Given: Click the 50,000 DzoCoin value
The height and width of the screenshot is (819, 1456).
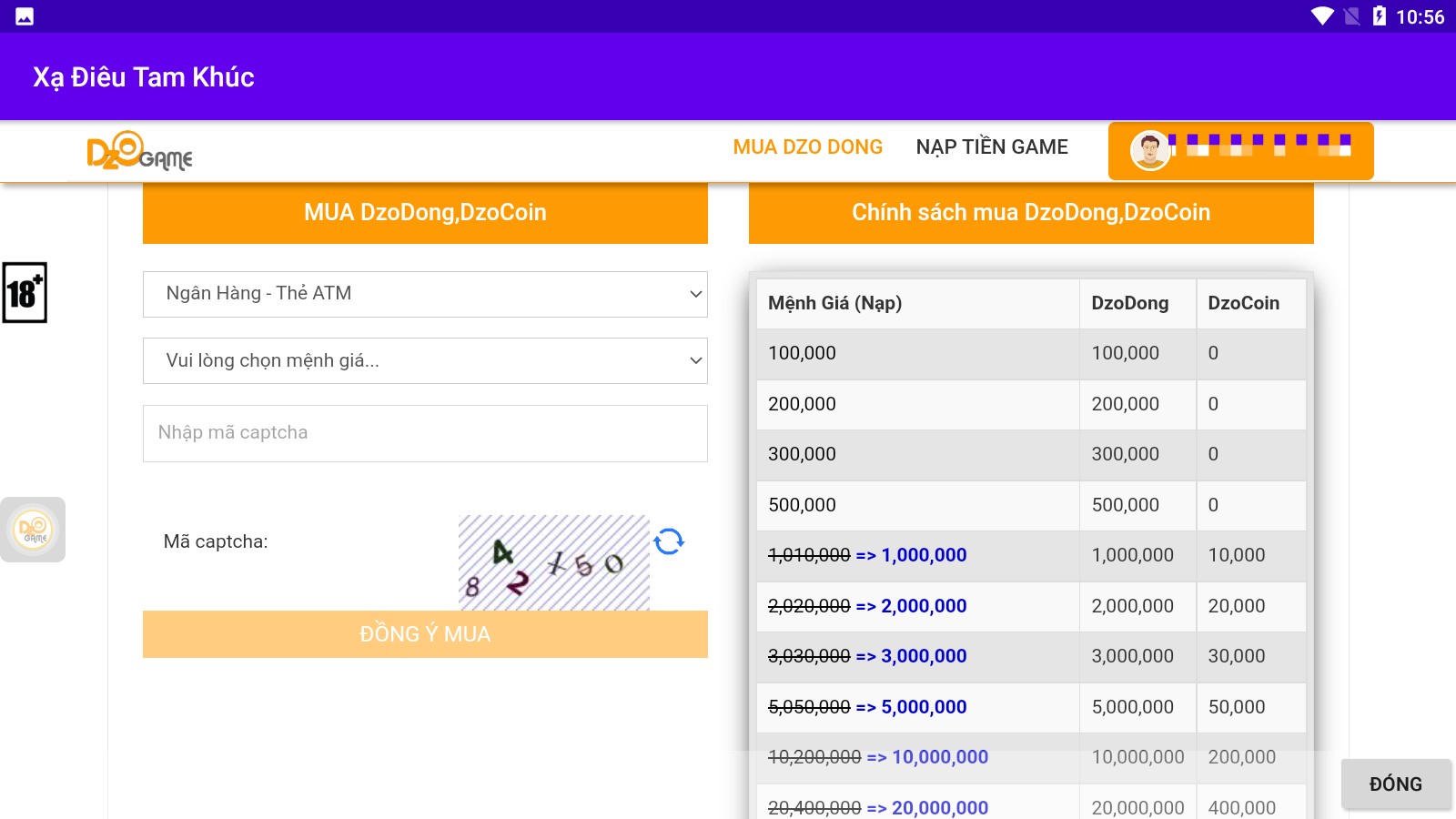Looking at the screenshot, I should pyautogui.click(x=1236, y=707).
